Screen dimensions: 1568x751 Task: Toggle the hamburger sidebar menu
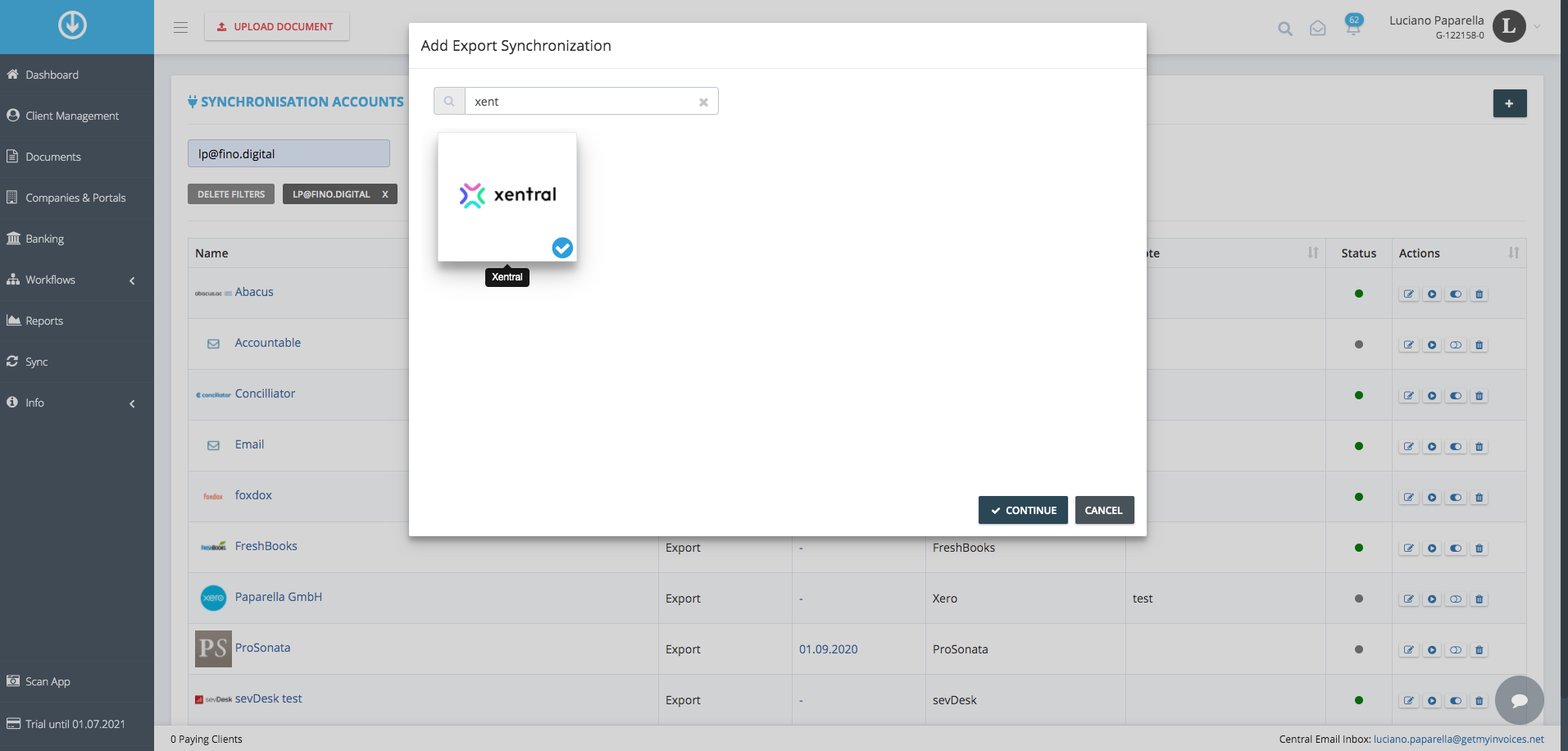(181, 27)
